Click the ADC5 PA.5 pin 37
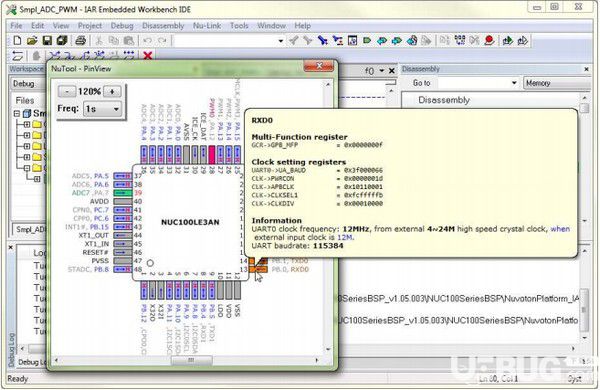 (122, 176)
